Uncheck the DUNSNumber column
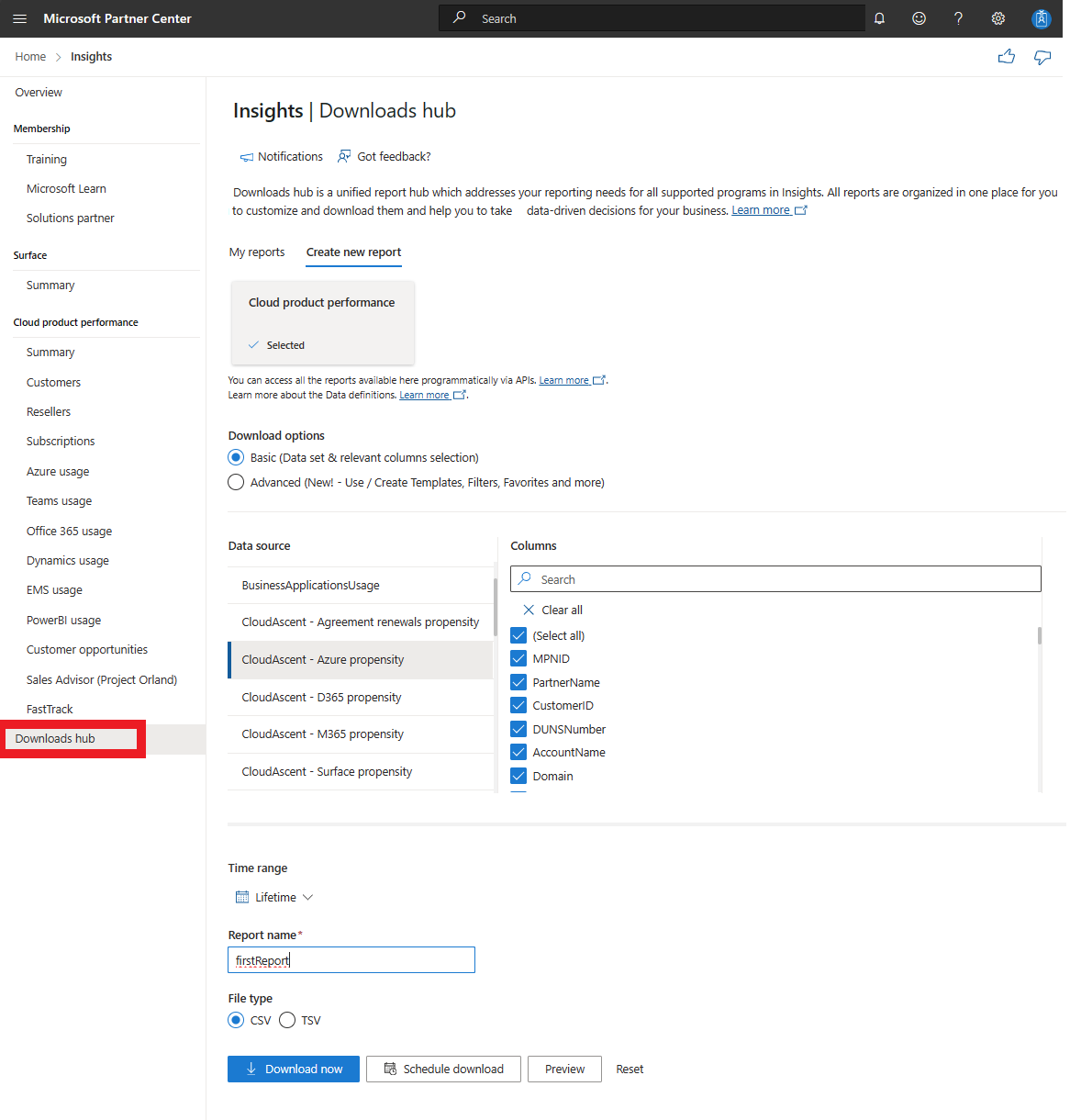 (518, 729)
